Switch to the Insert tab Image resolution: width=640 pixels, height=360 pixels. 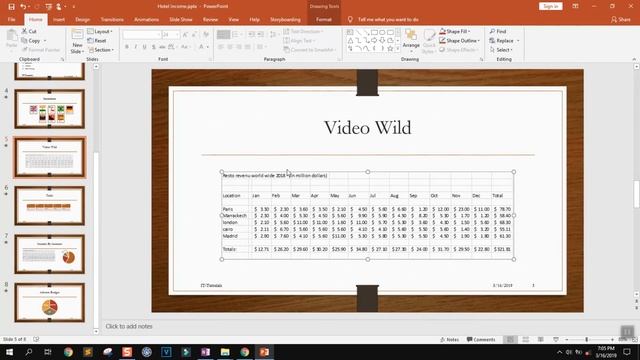[59, 20]
